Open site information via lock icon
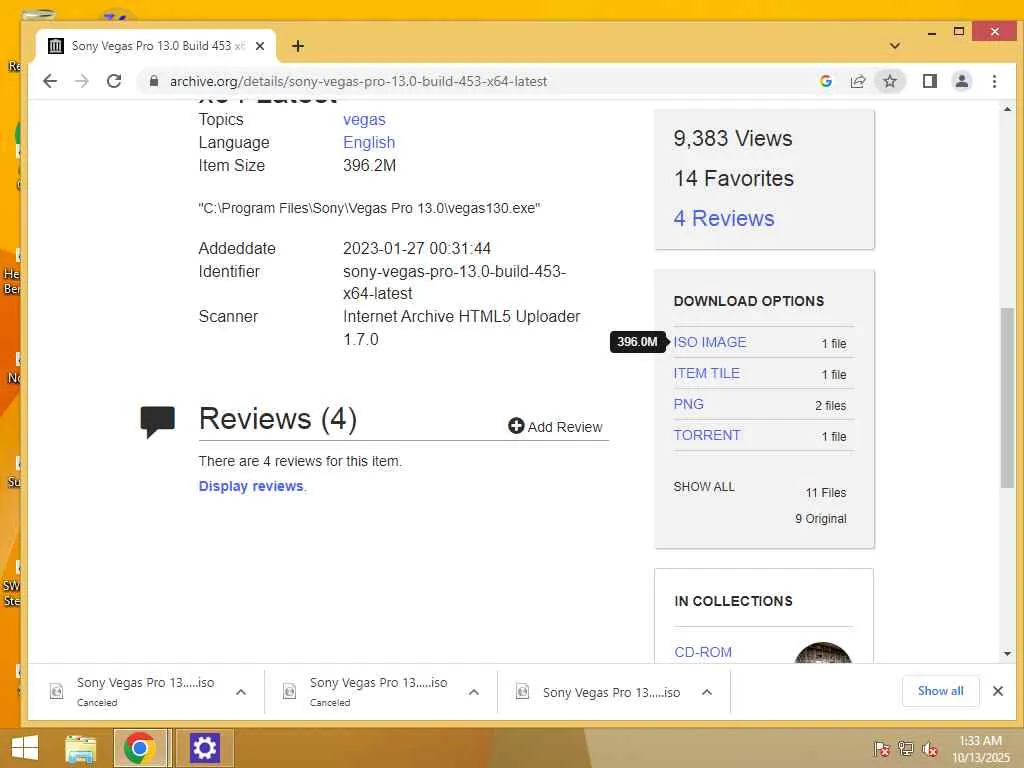 (x=154, y=81)
